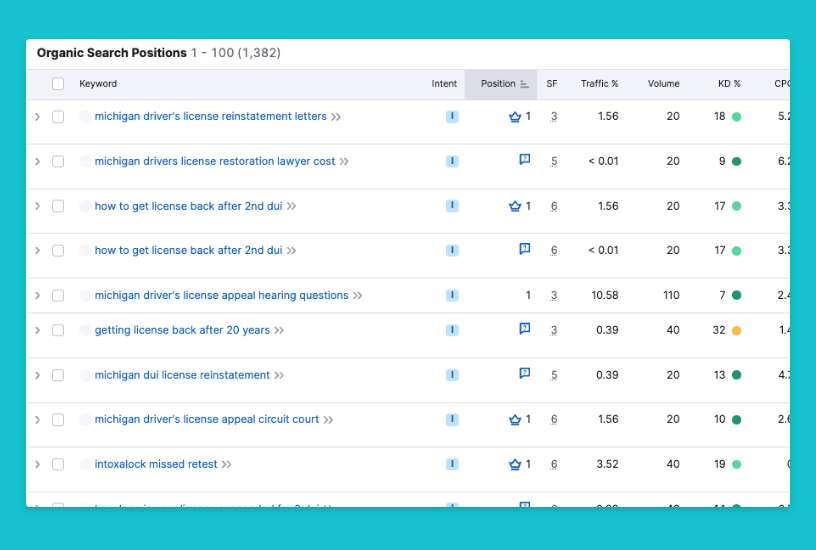Click double-arrow icon after appeal circuit court keyword
The image size is (816, 550).
pyautogui.click(x=328, y=420)
